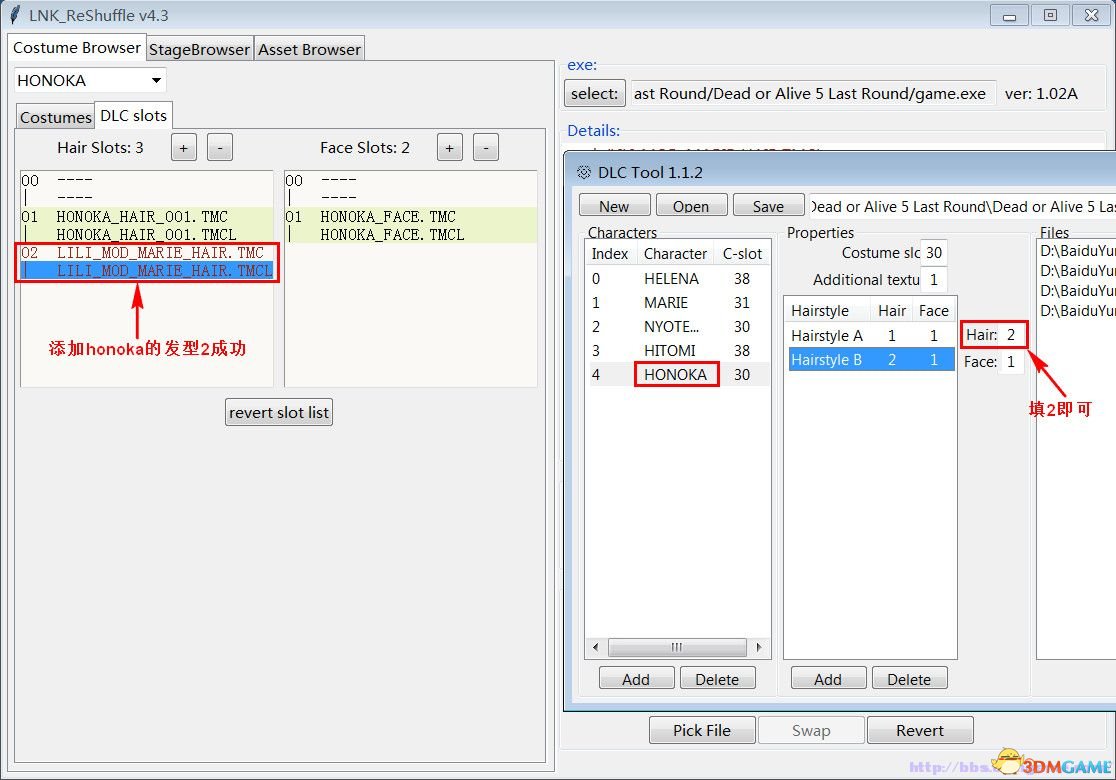This screenshot has width=1116, height=780.
Task: Maximize the LNK_ReShuffle window
Action: (x=1051, y=16)
